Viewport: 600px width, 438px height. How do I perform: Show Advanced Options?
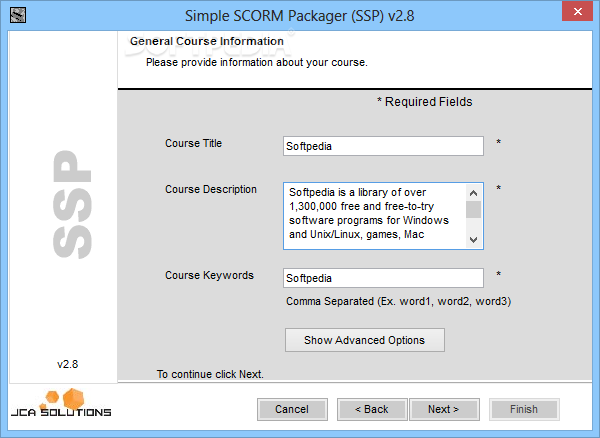(x=365, y=340)
